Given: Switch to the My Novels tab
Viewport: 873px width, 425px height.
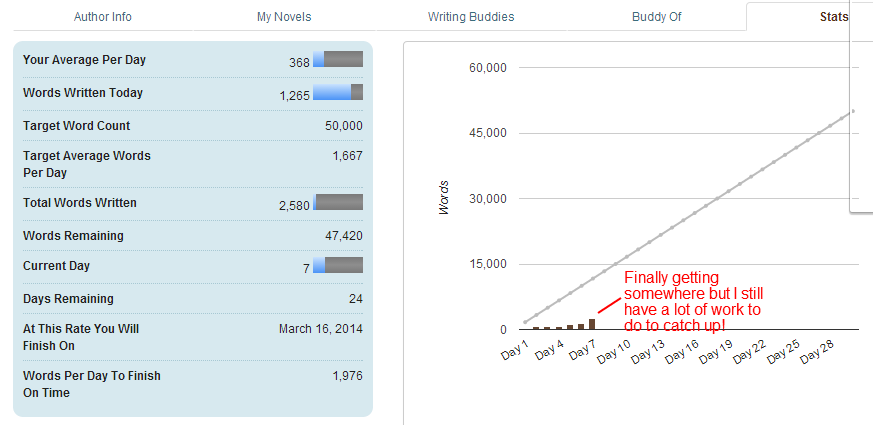Looking at the screenshot, I should point(284,17).
